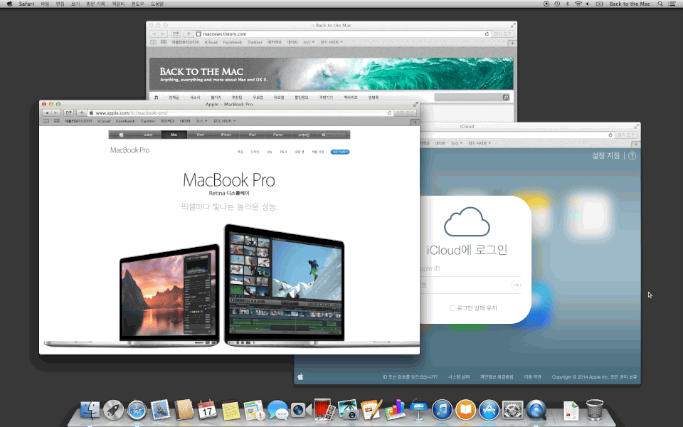This screenshot has height=427, width=683.
Task: Toggle keep me signed in checkbox on iCloud
Action: tap(452, 308)
